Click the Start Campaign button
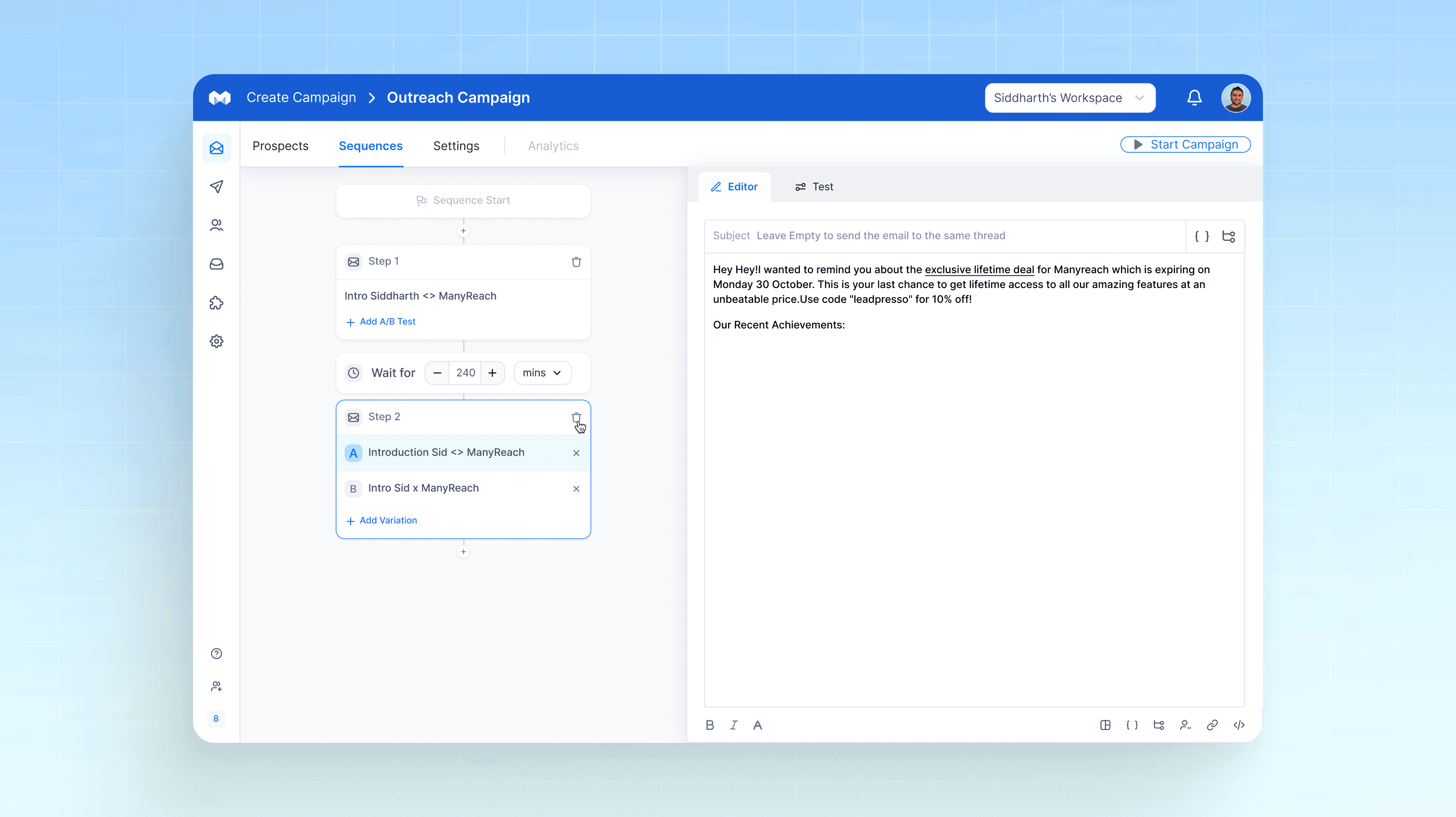Image resolution: width=1456 pixels, height=817 pixels. pyautogui.click(x=1185, y=145)
